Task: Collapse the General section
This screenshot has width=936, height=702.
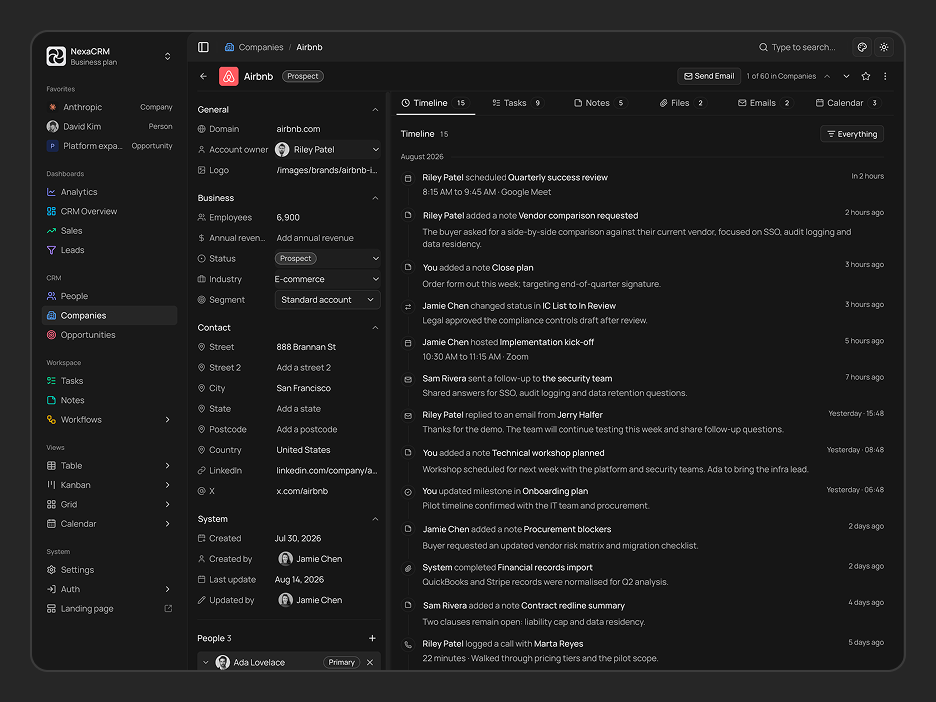Action: point(375,110)
